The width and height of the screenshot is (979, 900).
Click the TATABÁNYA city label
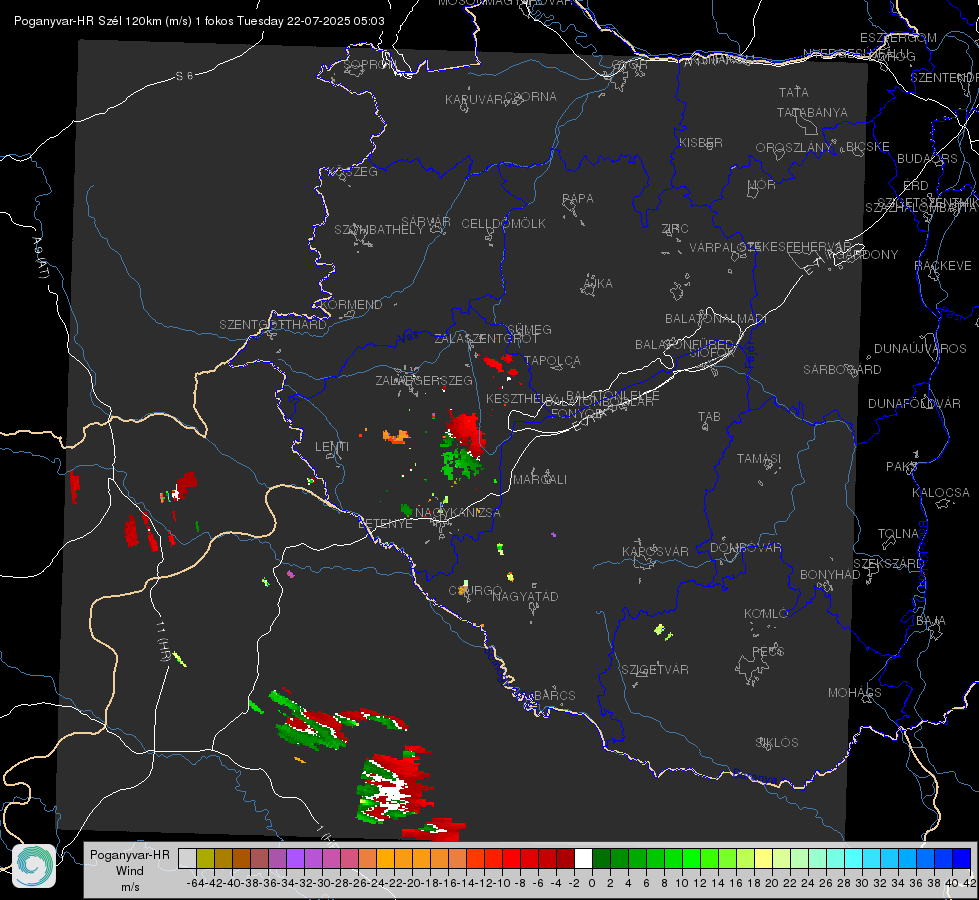click(812, 113)
